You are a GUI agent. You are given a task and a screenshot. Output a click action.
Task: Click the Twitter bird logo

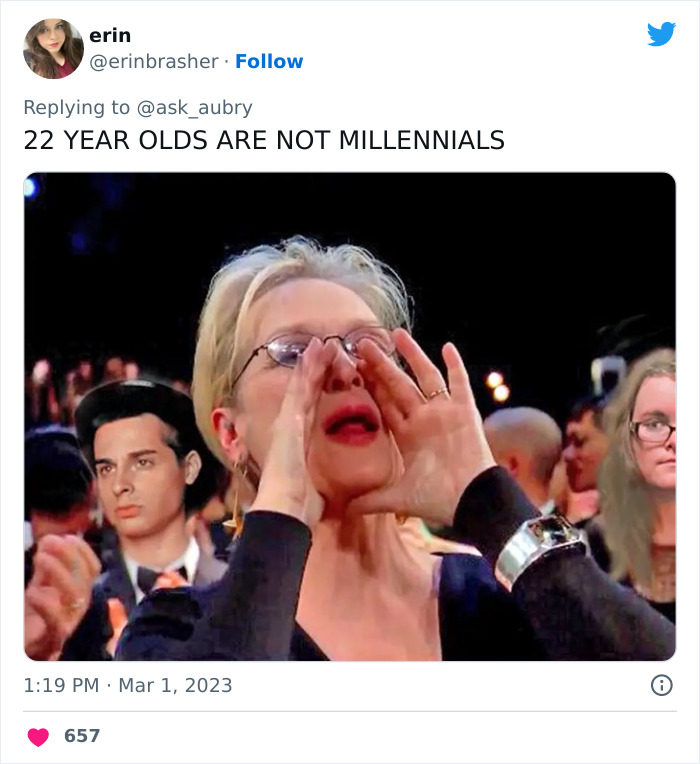[x=661, y=35]
